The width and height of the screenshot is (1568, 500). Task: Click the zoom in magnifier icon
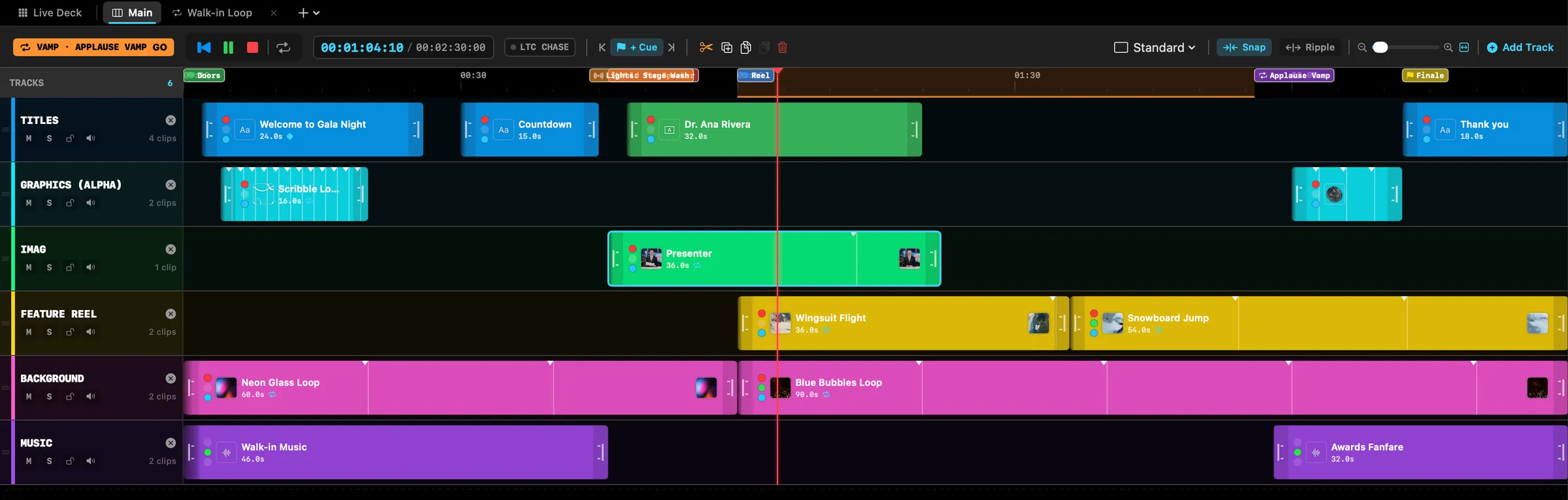[x=1448, y=47]
